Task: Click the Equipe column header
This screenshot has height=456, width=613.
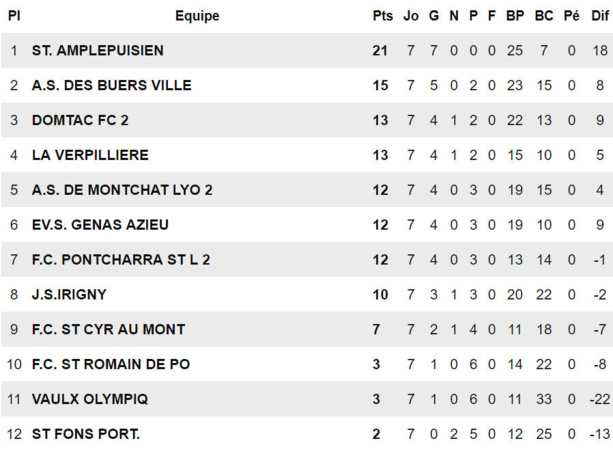Action: [x=197, y=16]
